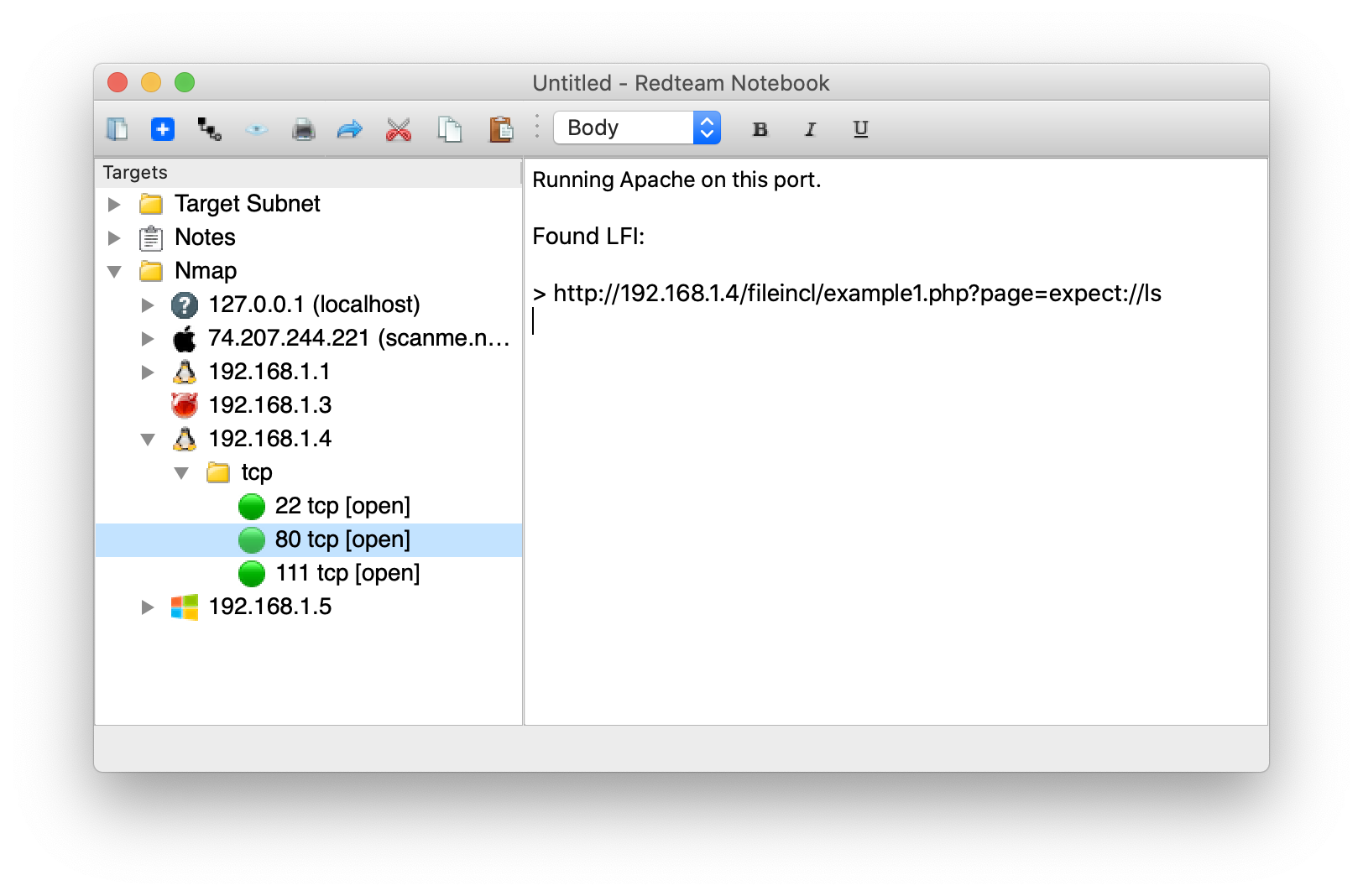Expand the 74.207.244.221 scanme host

(x=148, y=338)
